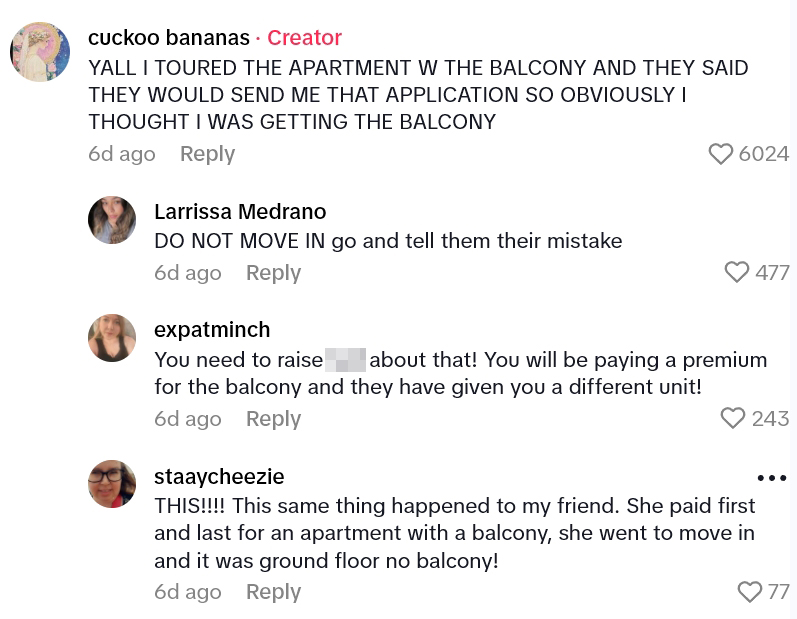The image size is (797, 619).
Task: Click the Creator badge label
Action: [304, 38]
